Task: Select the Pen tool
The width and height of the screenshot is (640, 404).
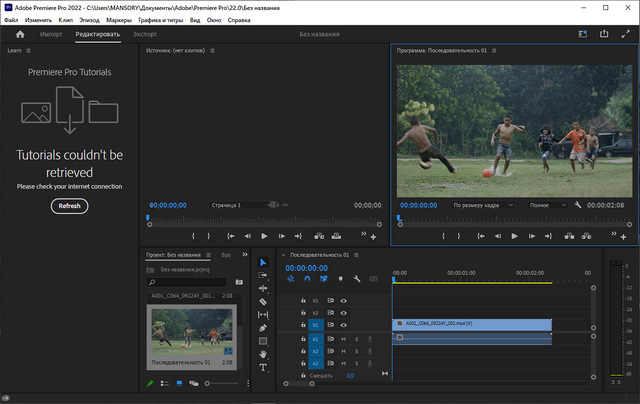Action: click(263, 328)
